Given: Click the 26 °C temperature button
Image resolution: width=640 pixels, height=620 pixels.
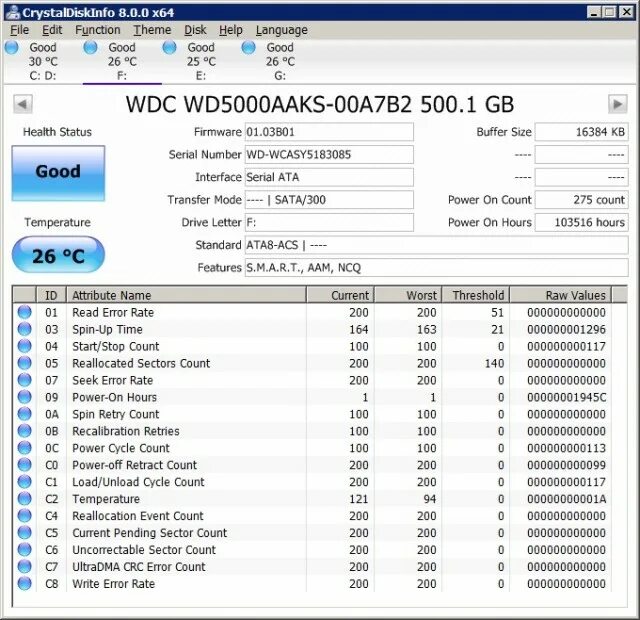Looking at the screenshot, I should pyautogui.click(x=58, y=255).
